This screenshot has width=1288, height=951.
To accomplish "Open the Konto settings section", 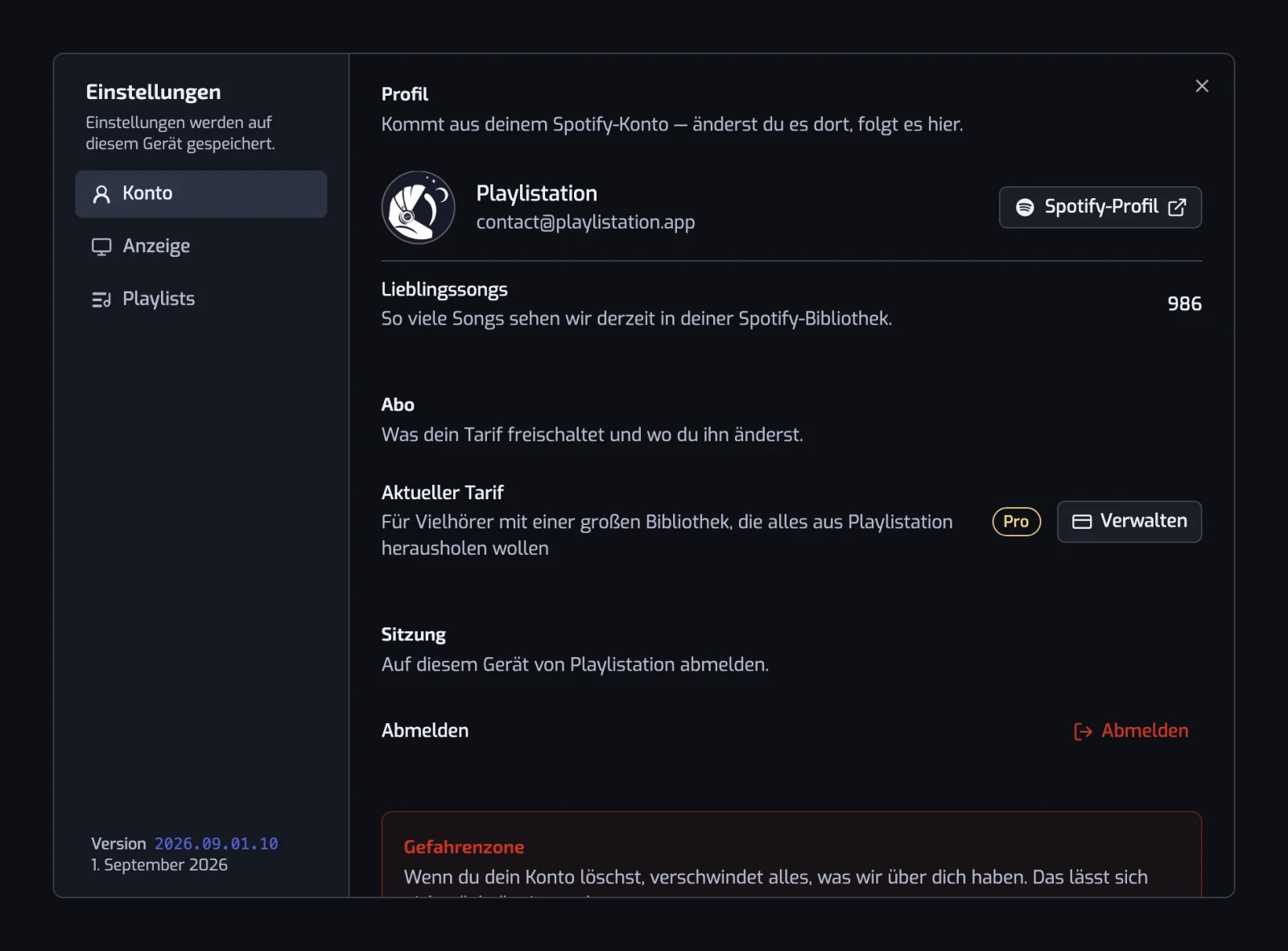I will click(201, 194).
